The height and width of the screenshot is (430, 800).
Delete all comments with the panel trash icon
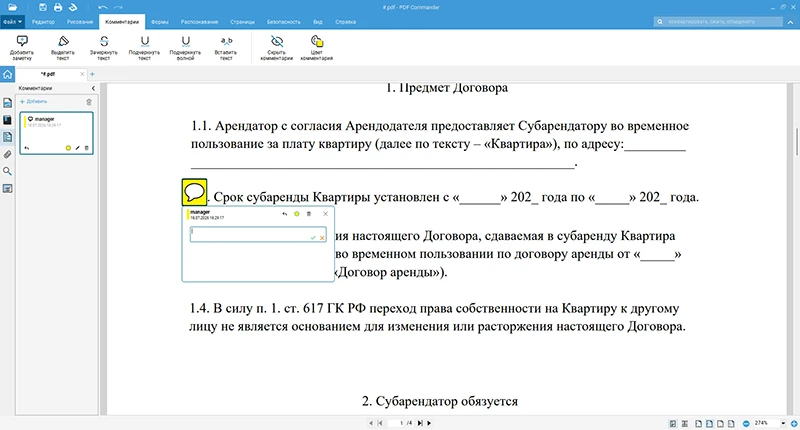pyautogui.click(x=89, y=102)
